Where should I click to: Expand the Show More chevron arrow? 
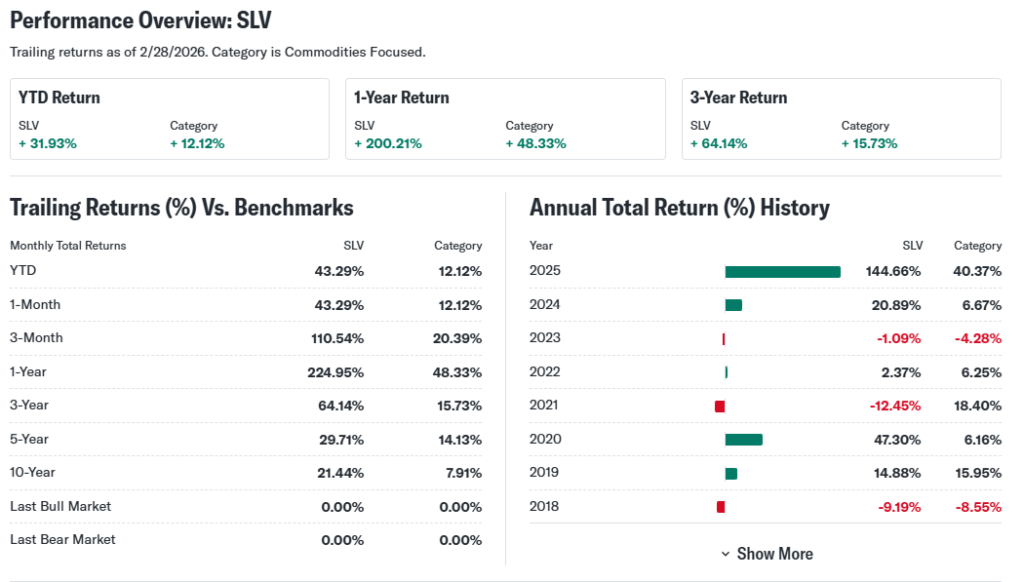pyautogui.click(x=725, y=554)
